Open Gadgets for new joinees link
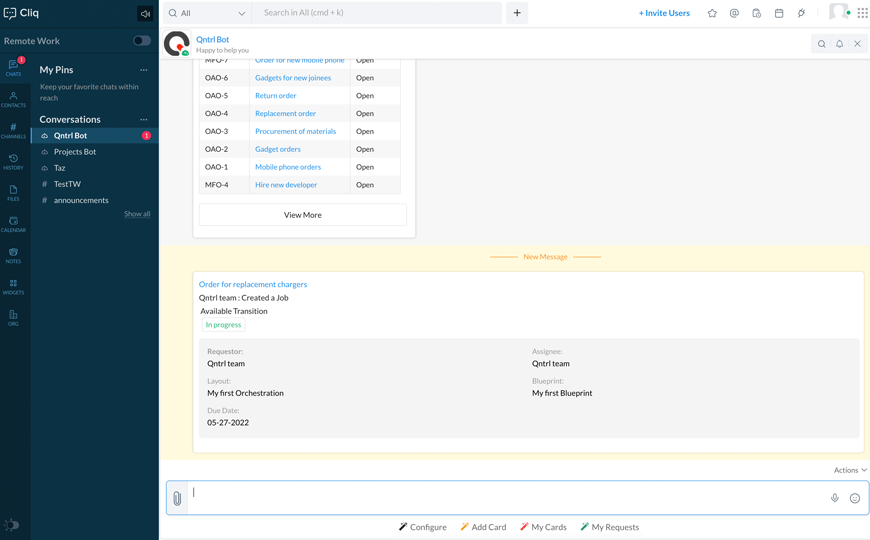 pos(293,78)
